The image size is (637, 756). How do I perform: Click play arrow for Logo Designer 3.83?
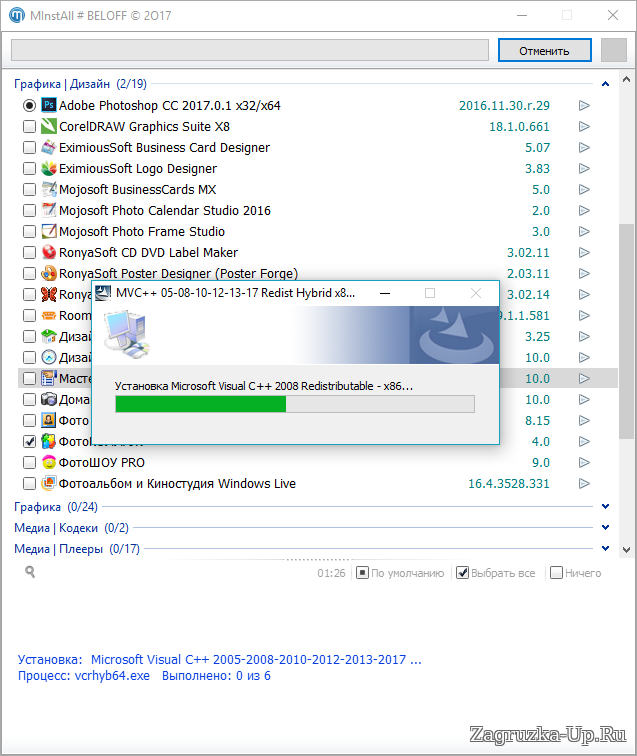pyautogui.click(x=584, y=168)
